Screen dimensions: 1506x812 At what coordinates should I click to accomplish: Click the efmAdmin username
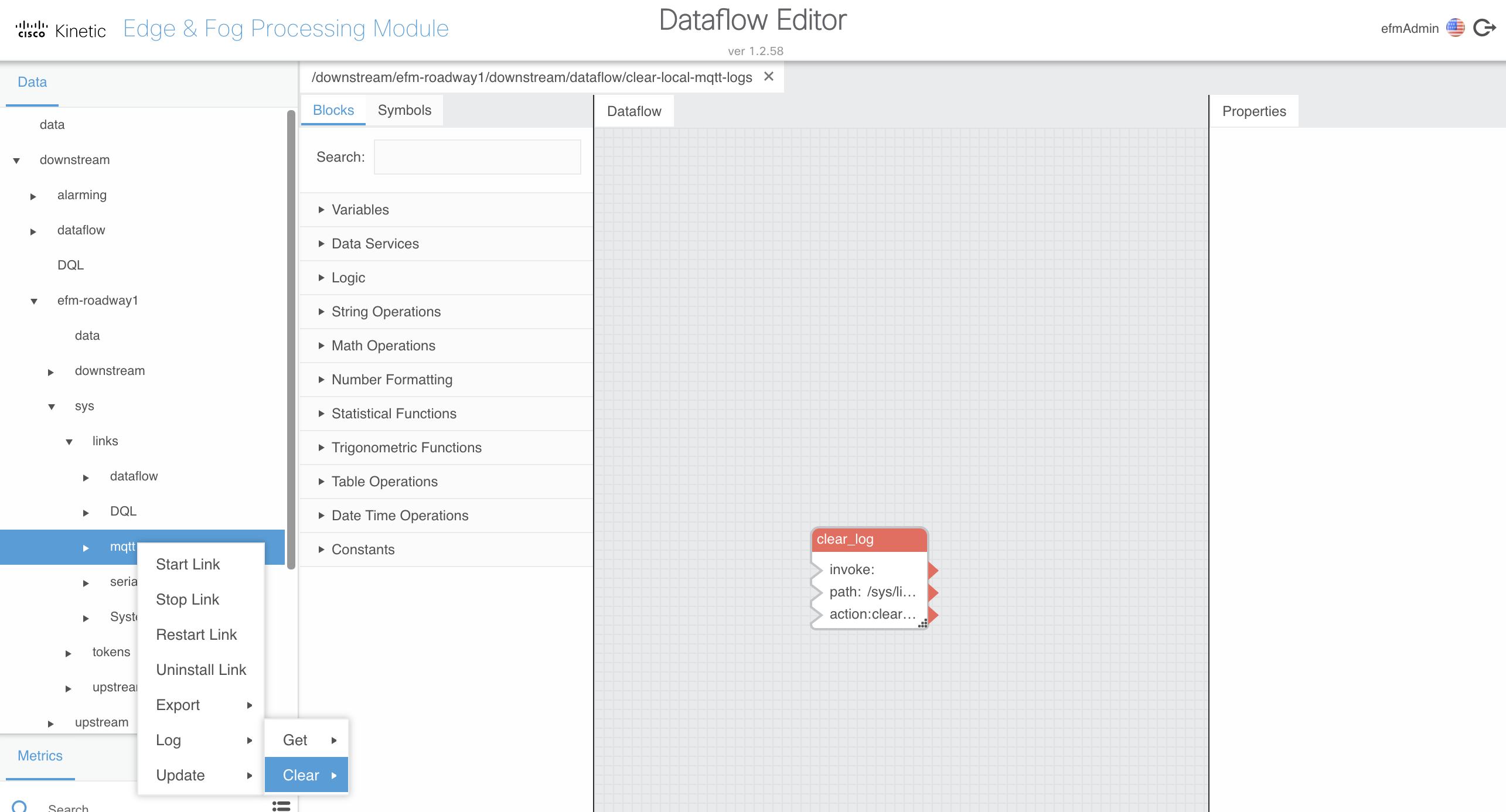[1409, 28]
